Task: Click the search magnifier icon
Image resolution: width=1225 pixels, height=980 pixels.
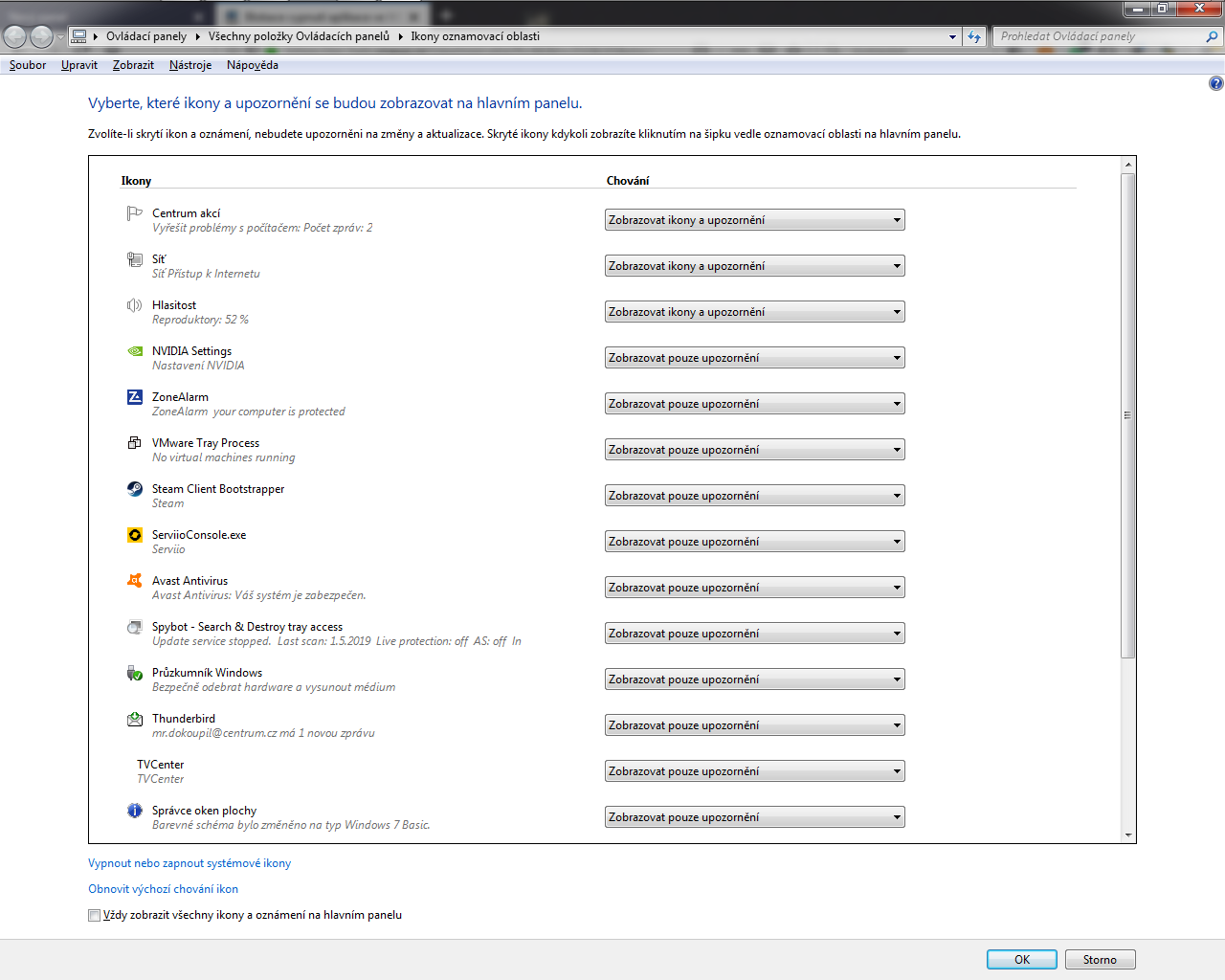Action: pos(1212,36)
